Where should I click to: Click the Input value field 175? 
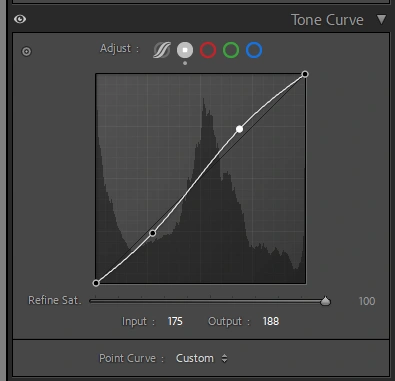pos(175,321)
